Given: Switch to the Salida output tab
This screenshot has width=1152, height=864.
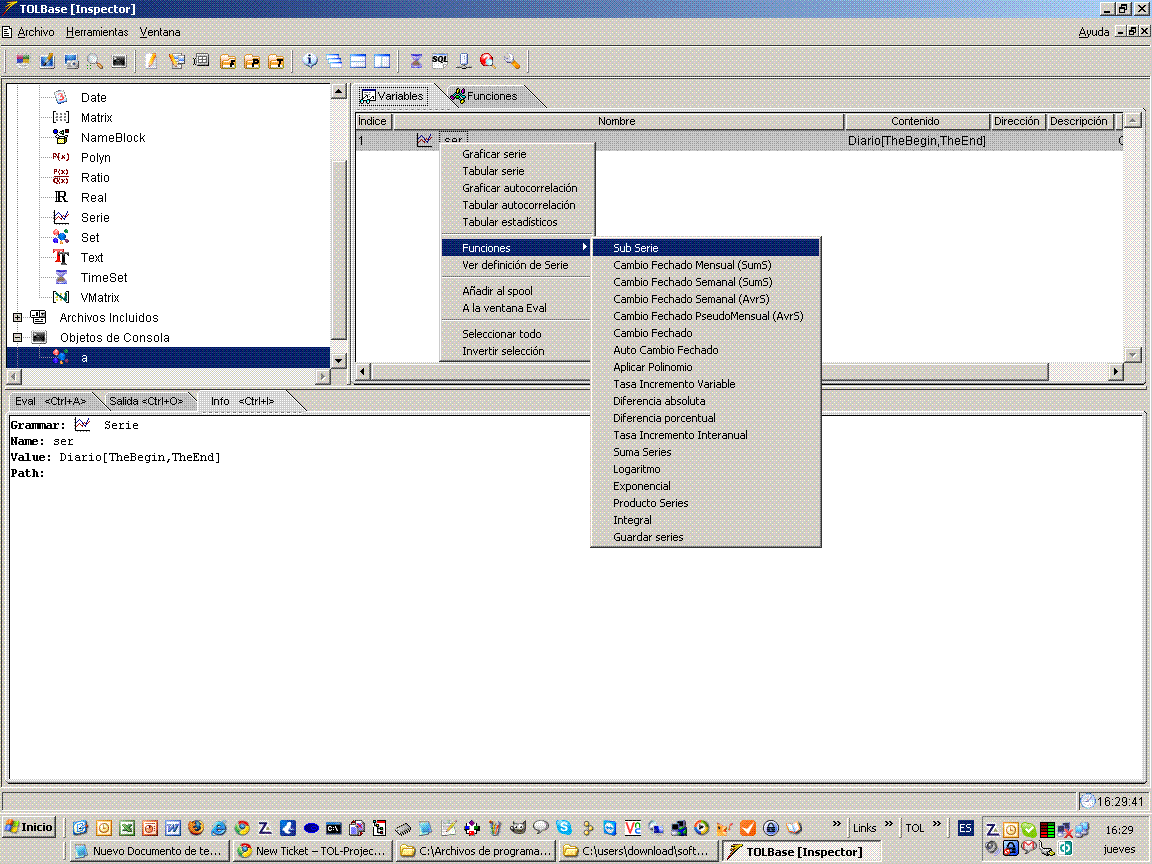Looking at the screenshot, I should point(146,401).
